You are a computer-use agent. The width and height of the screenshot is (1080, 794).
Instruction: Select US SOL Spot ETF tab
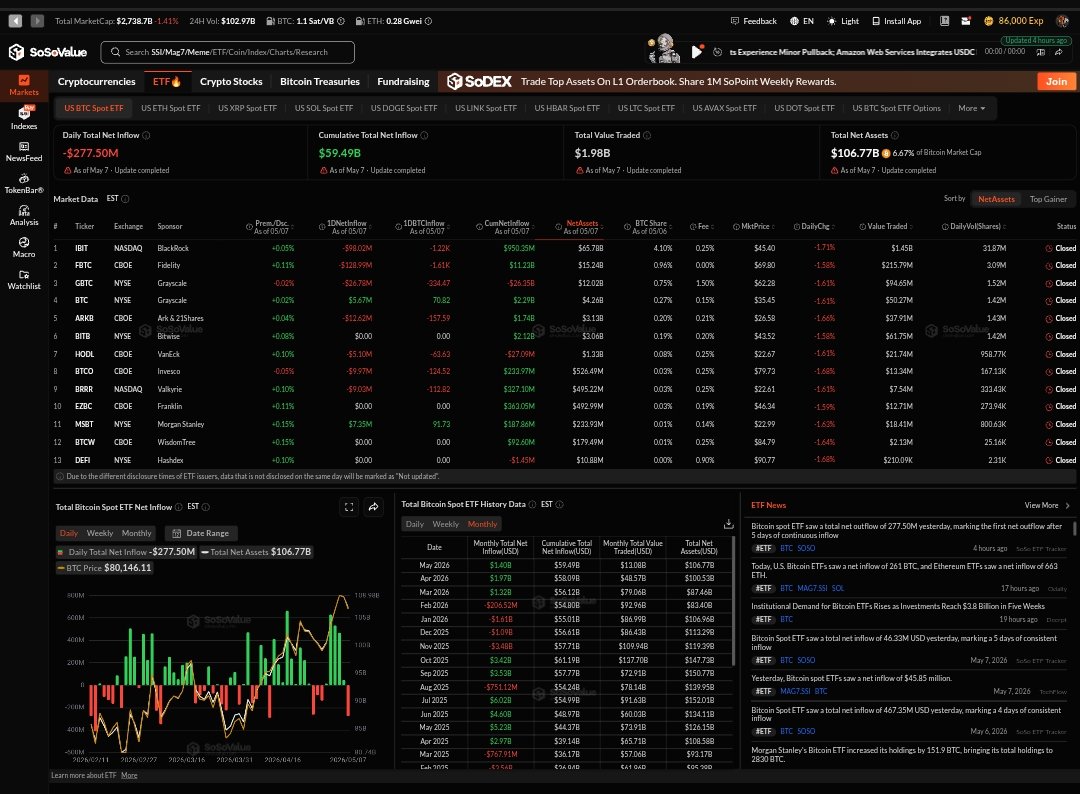pos(324,108)
